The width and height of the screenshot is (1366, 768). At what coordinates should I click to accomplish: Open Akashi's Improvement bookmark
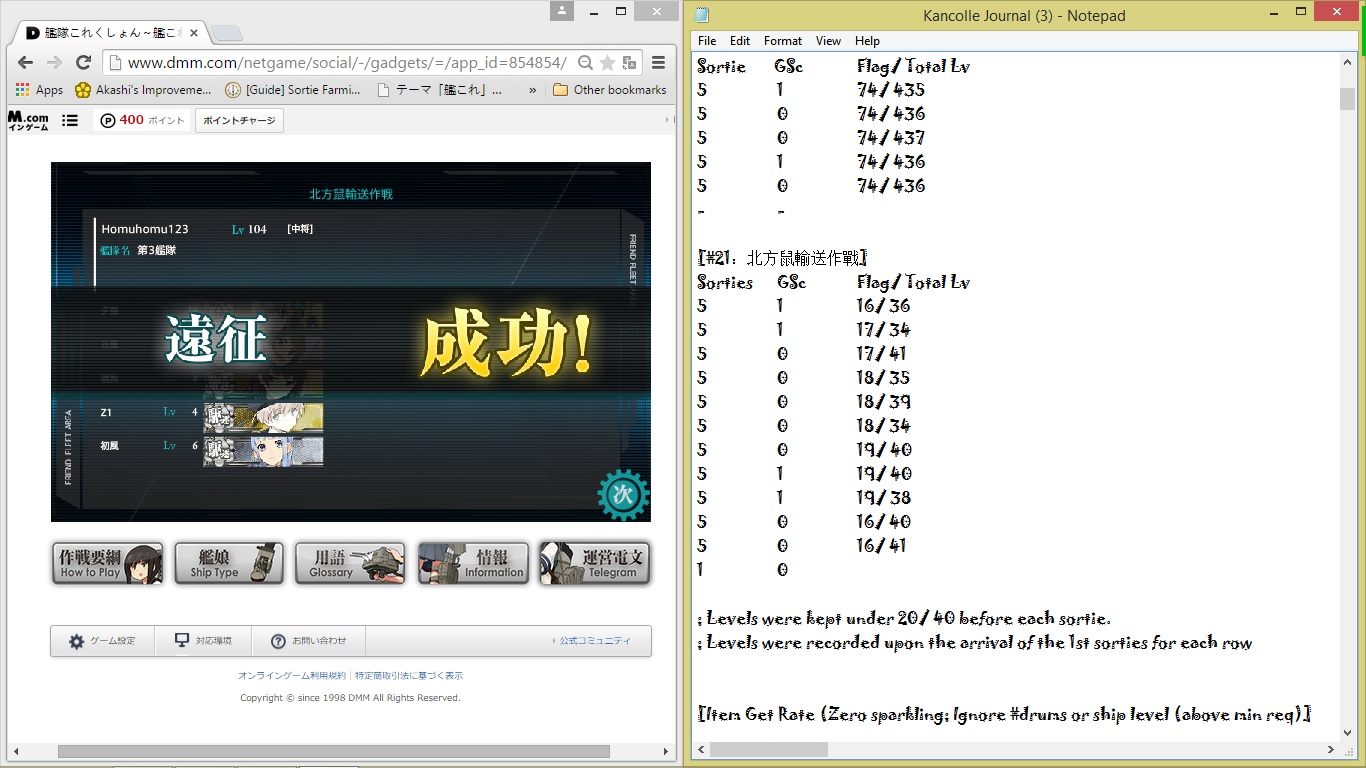tap(143, 90)
